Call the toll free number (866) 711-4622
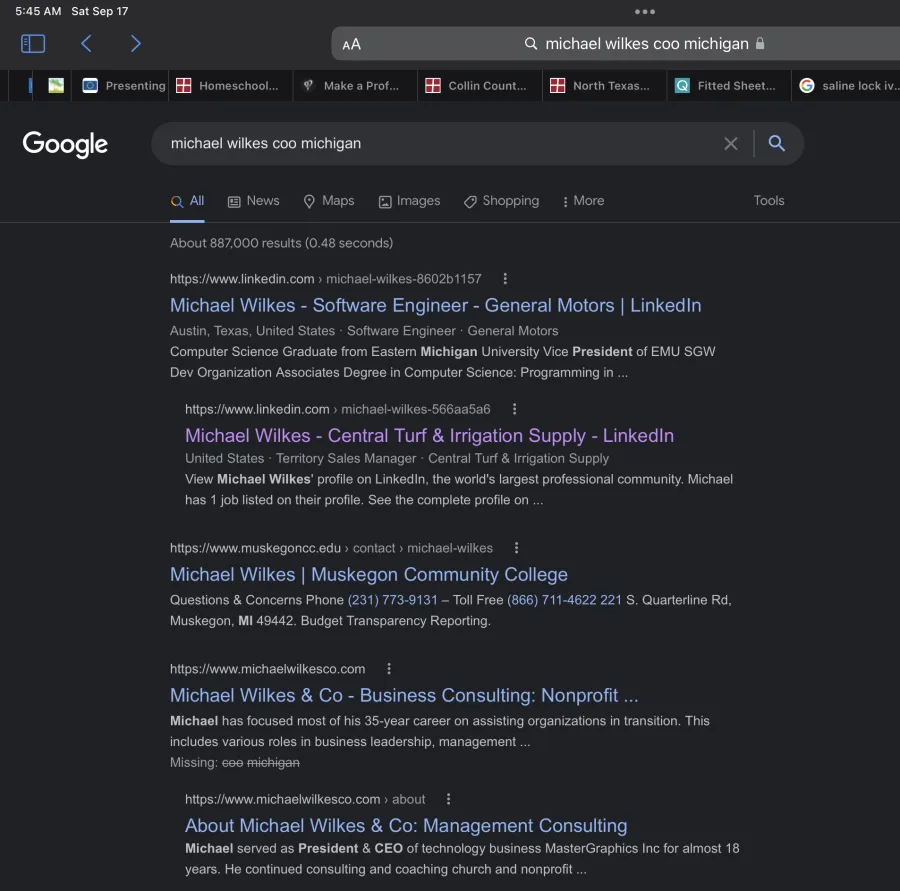The height and width of the screenshot is (891, 900). click(564, 600)
